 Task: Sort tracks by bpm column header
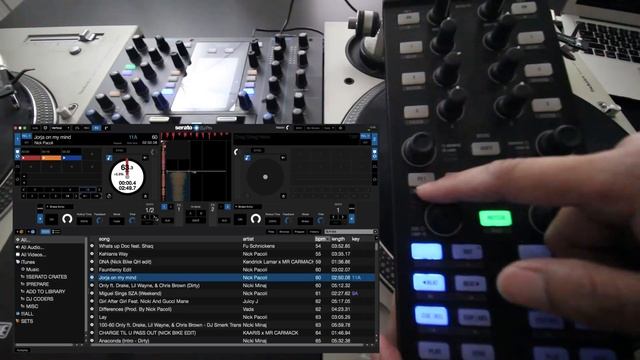tap(320, 239)
